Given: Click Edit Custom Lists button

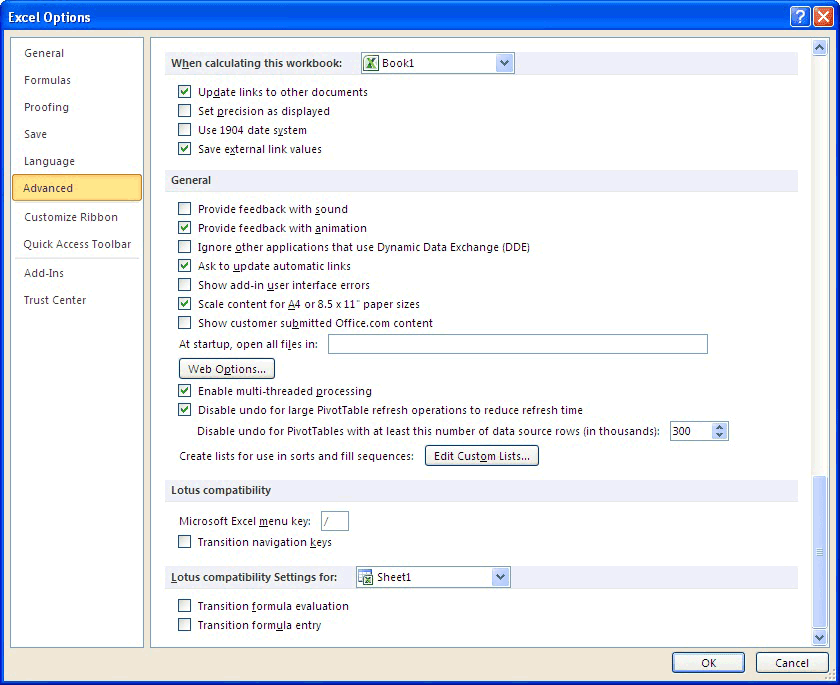Looking at the screenshot, I should (482, 456).
